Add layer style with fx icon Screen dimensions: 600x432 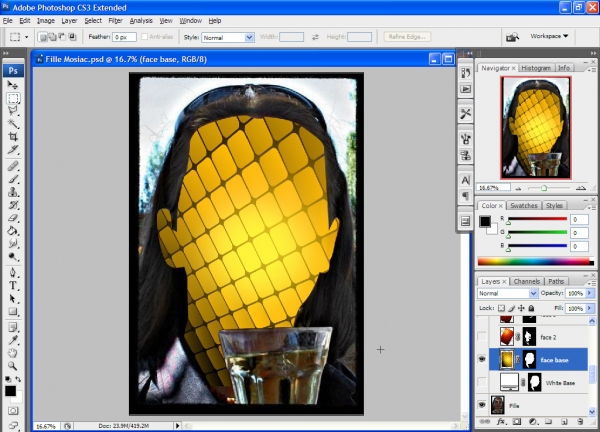click(501, 422)
